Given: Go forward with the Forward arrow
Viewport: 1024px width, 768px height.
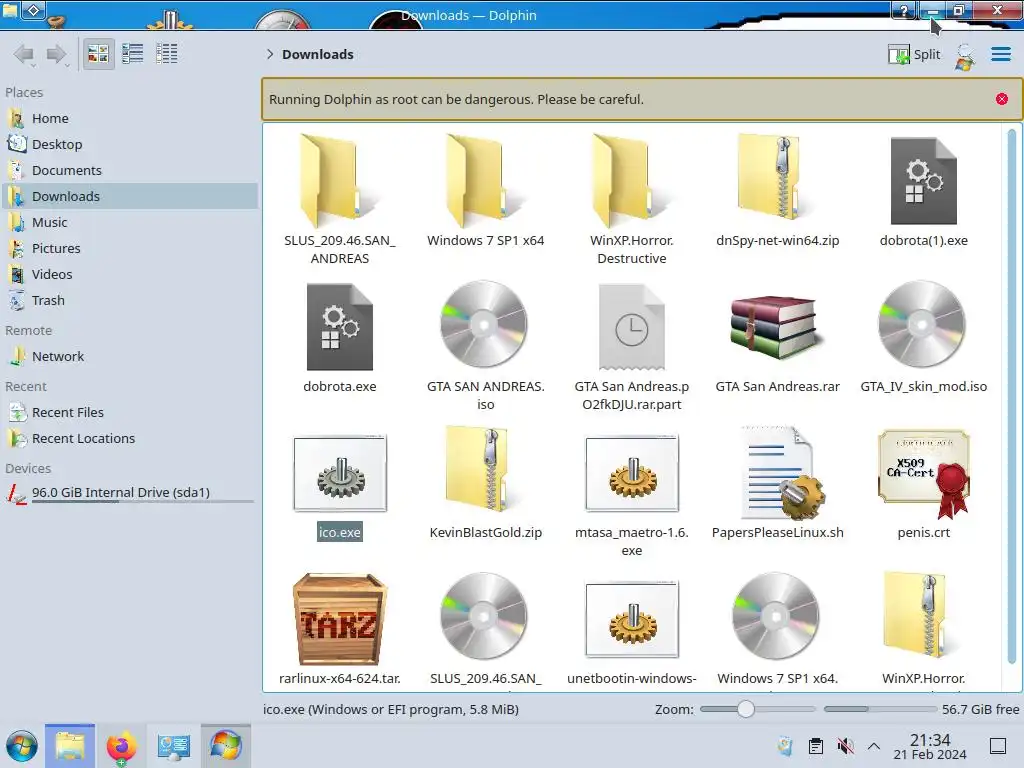Looking at the screenshot, I should (x=57, y=54).
